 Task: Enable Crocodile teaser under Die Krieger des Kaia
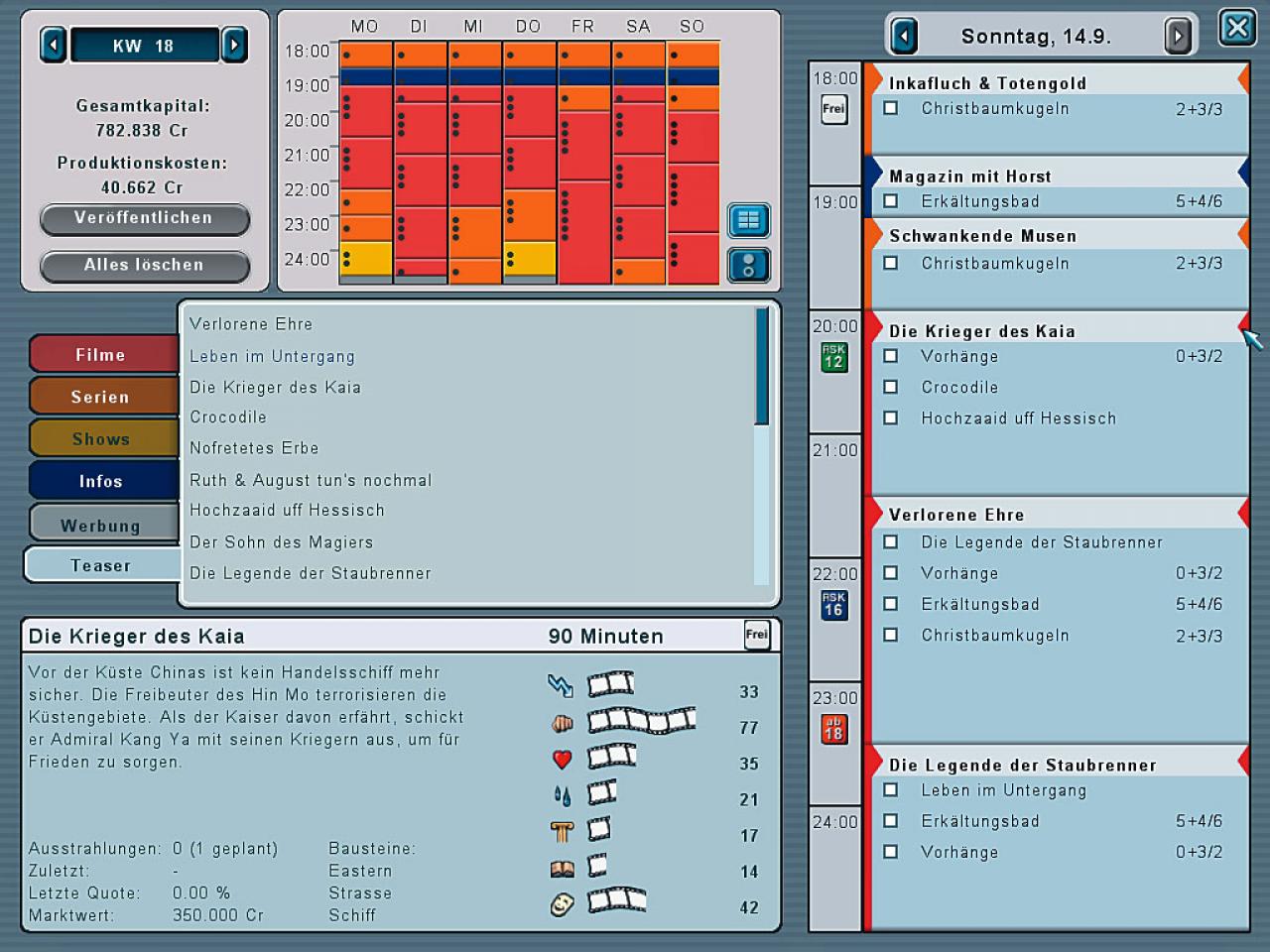[x=891, y=387]
